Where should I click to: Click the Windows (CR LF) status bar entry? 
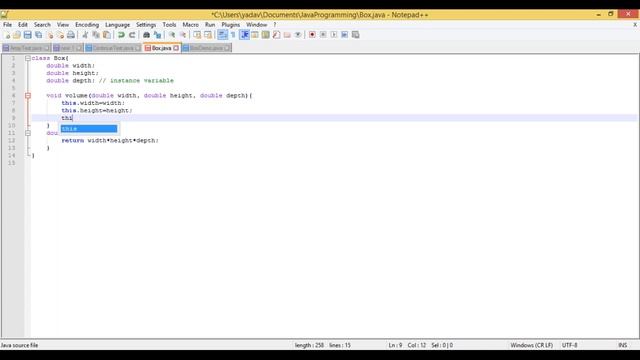531,345
